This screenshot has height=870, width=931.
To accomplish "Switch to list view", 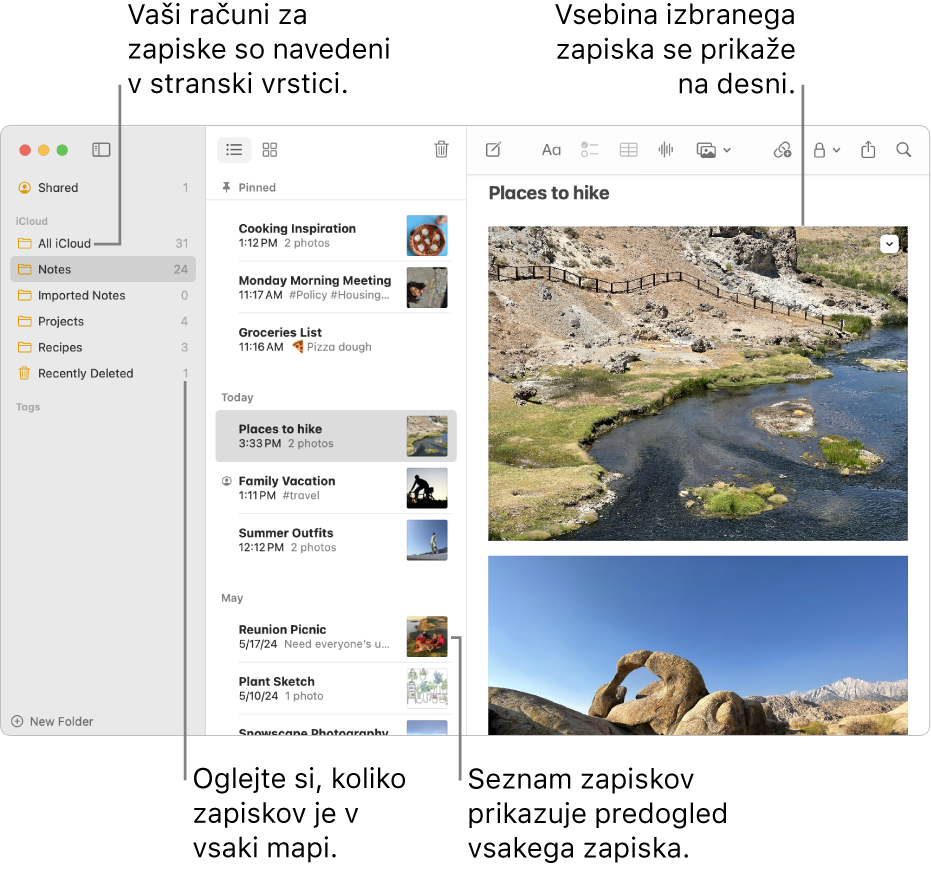I will pos(234,150).
